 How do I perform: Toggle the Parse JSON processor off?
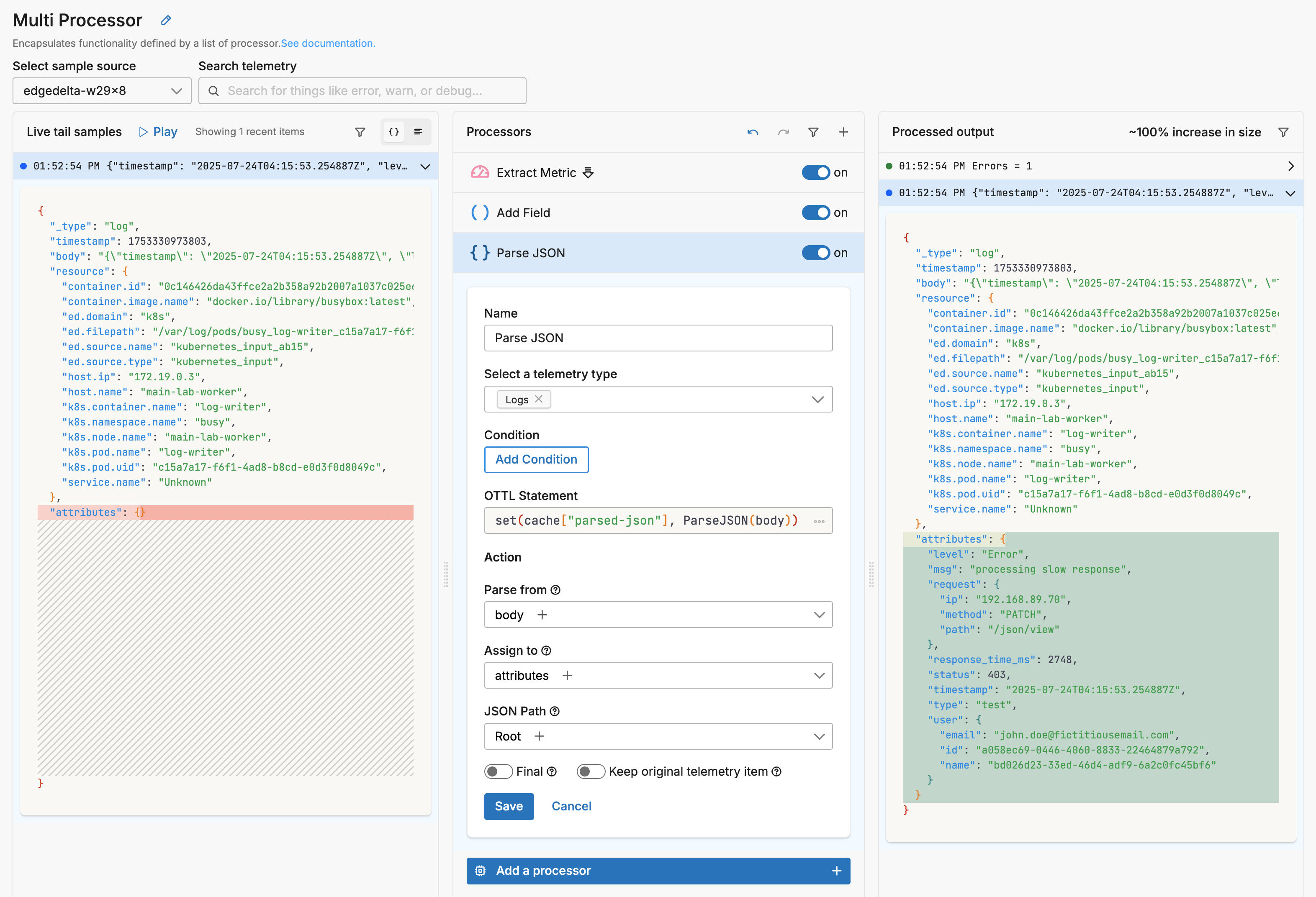pyautogui.click(x=816, y=253)
